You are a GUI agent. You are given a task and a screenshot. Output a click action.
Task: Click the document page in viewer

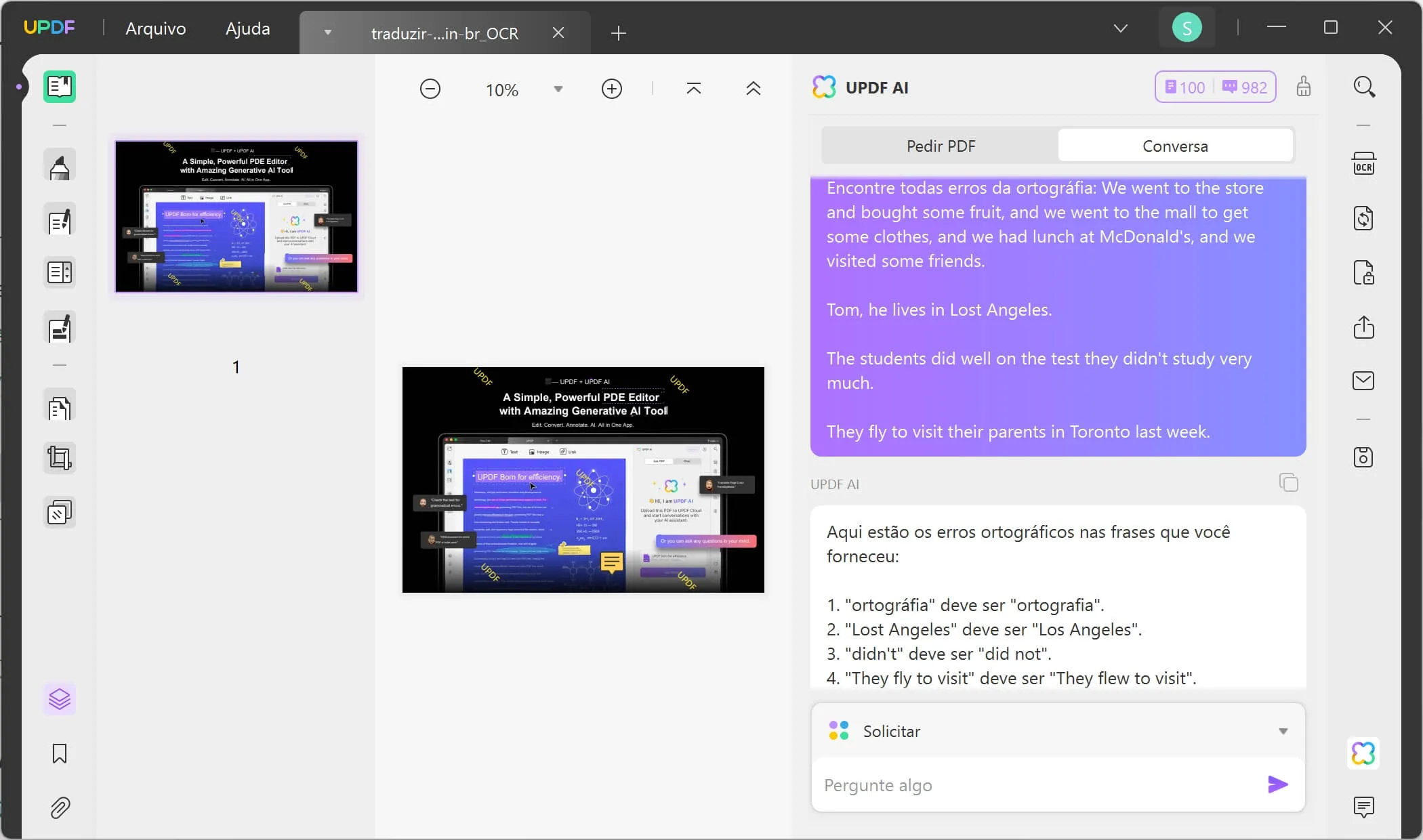[583, 480]
